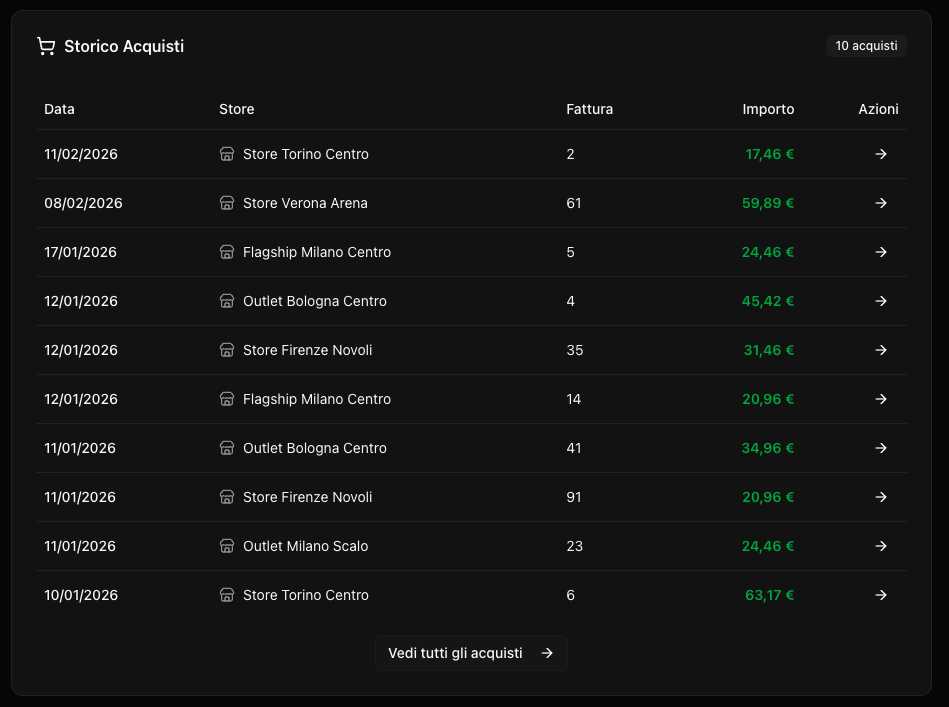Click arrow for invoice 91 purchase
949x707 pixels.
click(881, 498)
